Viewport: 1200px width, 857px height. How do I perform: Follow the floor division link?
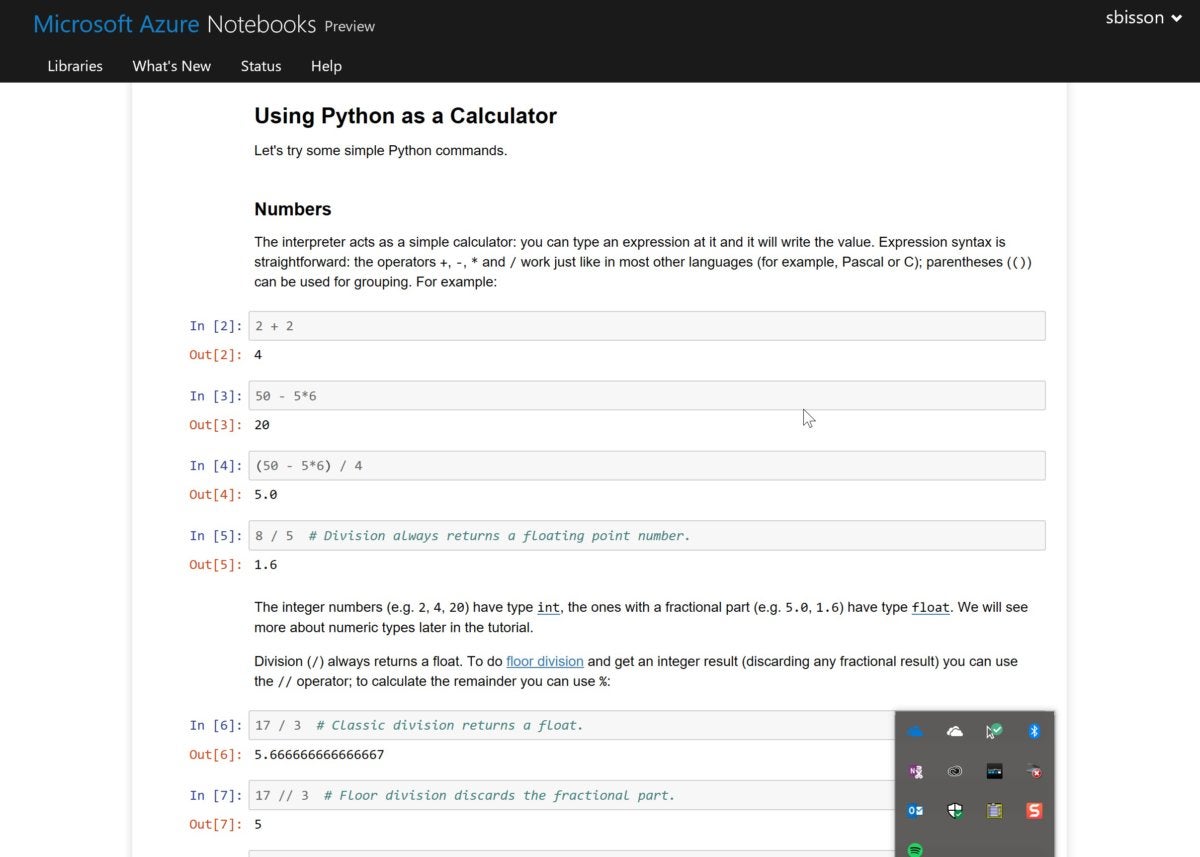pos(545,661)
